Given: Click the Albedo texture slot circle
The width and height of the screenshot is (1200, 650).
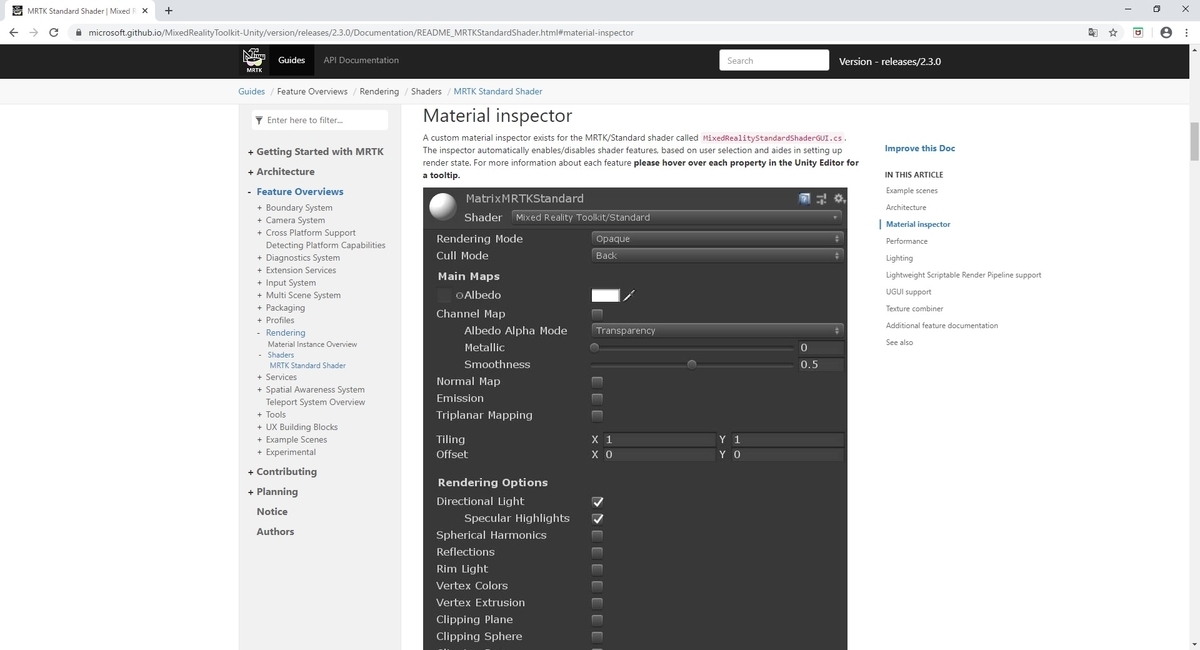Looking at the screenshot, I should coord(459,295).
